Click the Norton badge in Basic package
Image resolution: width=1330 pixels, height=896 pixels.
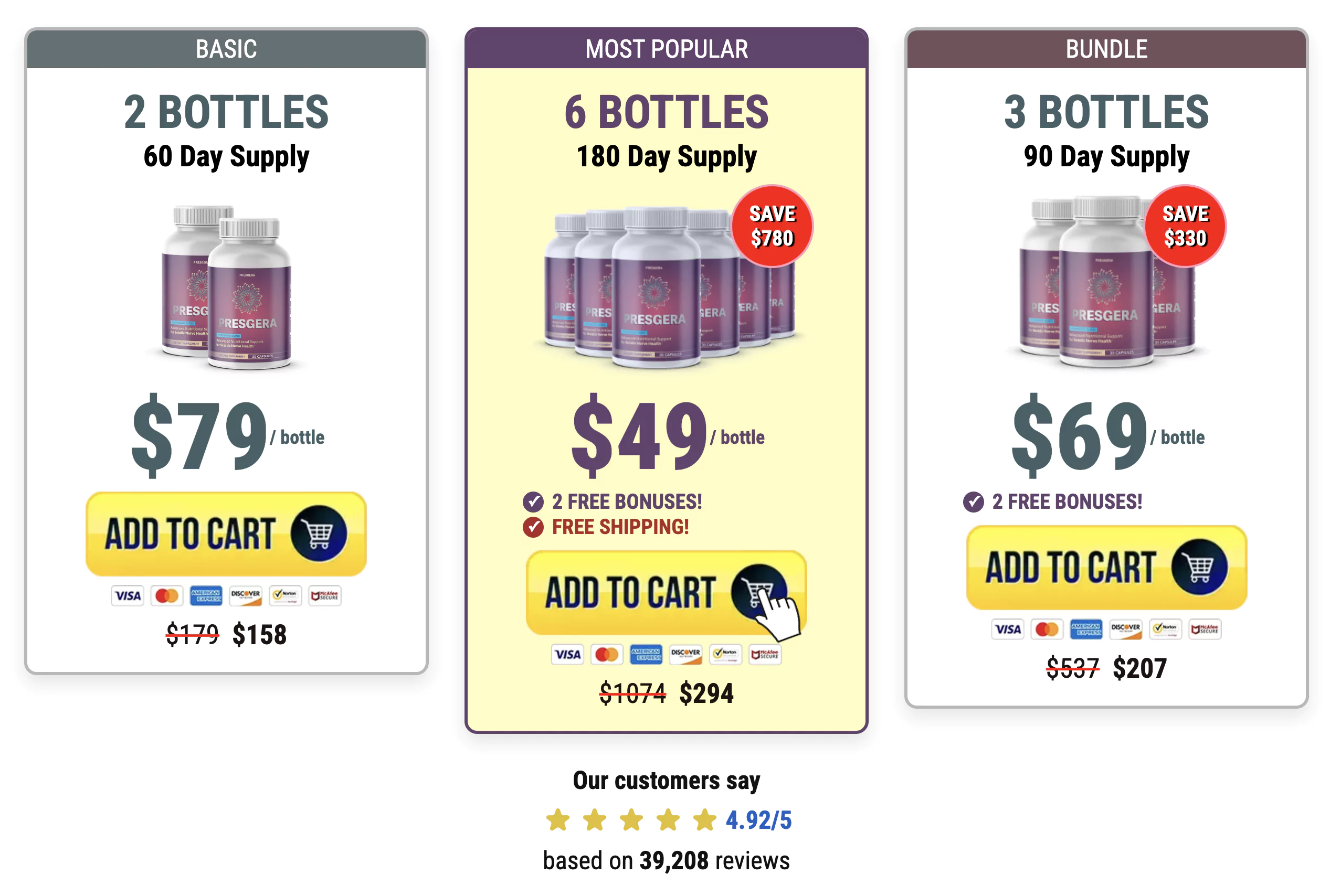(x=285, y=596)
